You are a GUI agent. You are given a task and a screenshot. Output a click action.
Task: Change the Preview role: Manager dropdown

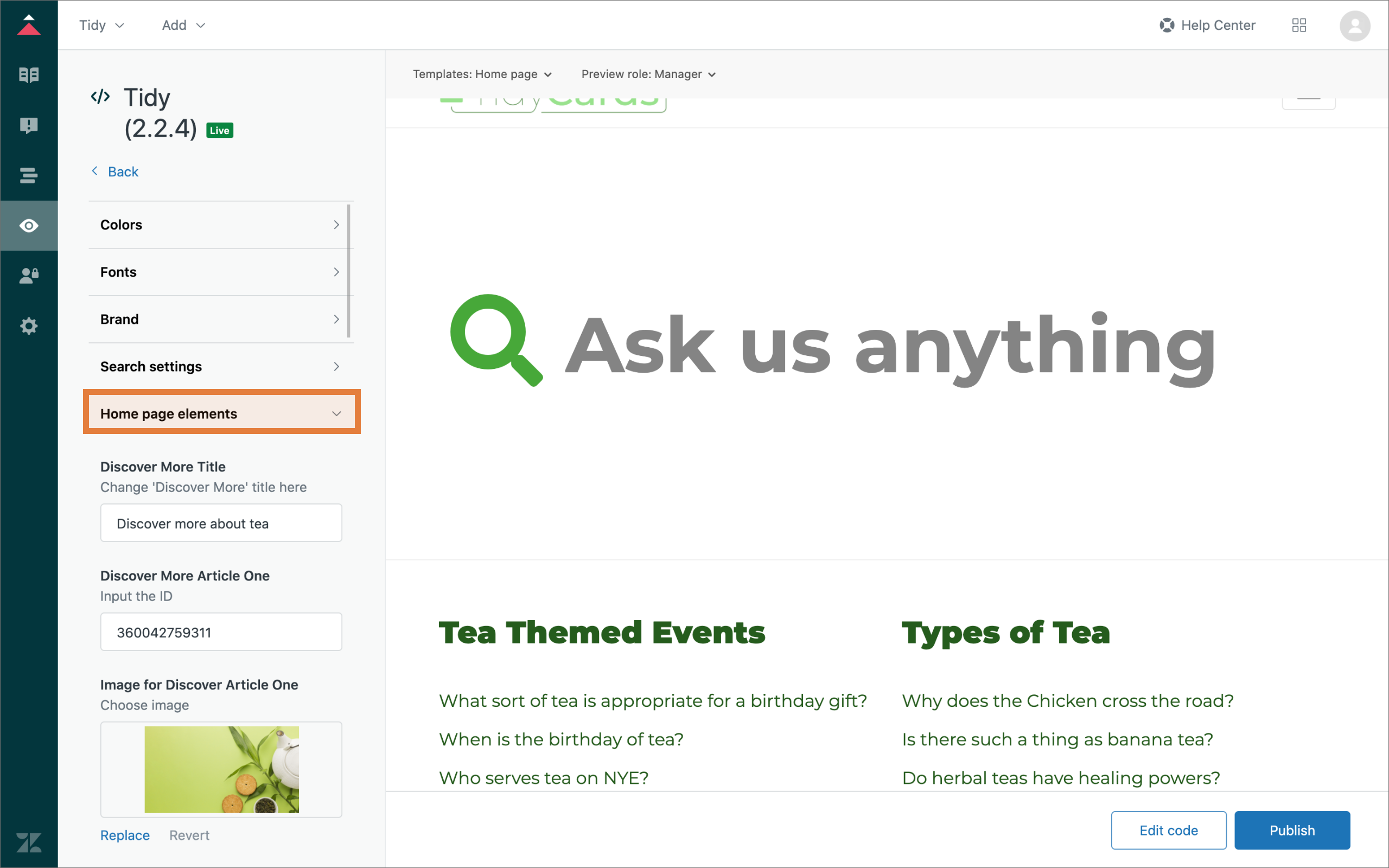[x=648, y=74]
